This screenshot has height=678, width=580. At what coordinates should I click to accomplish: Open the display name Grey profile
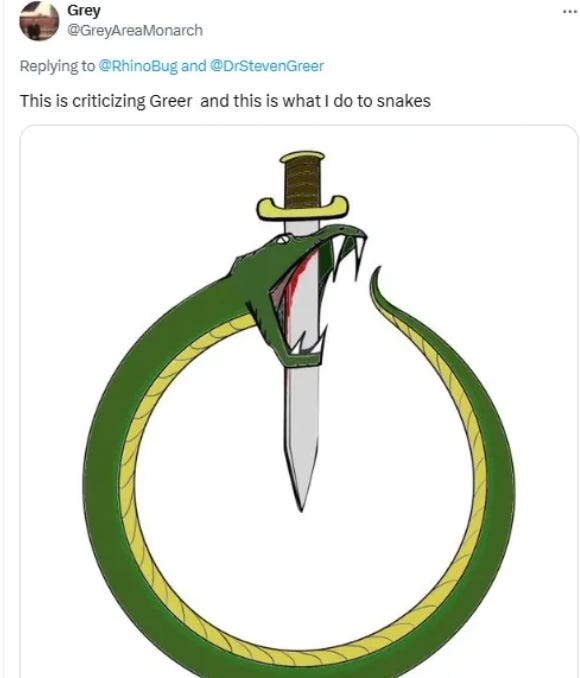(83, 10)
